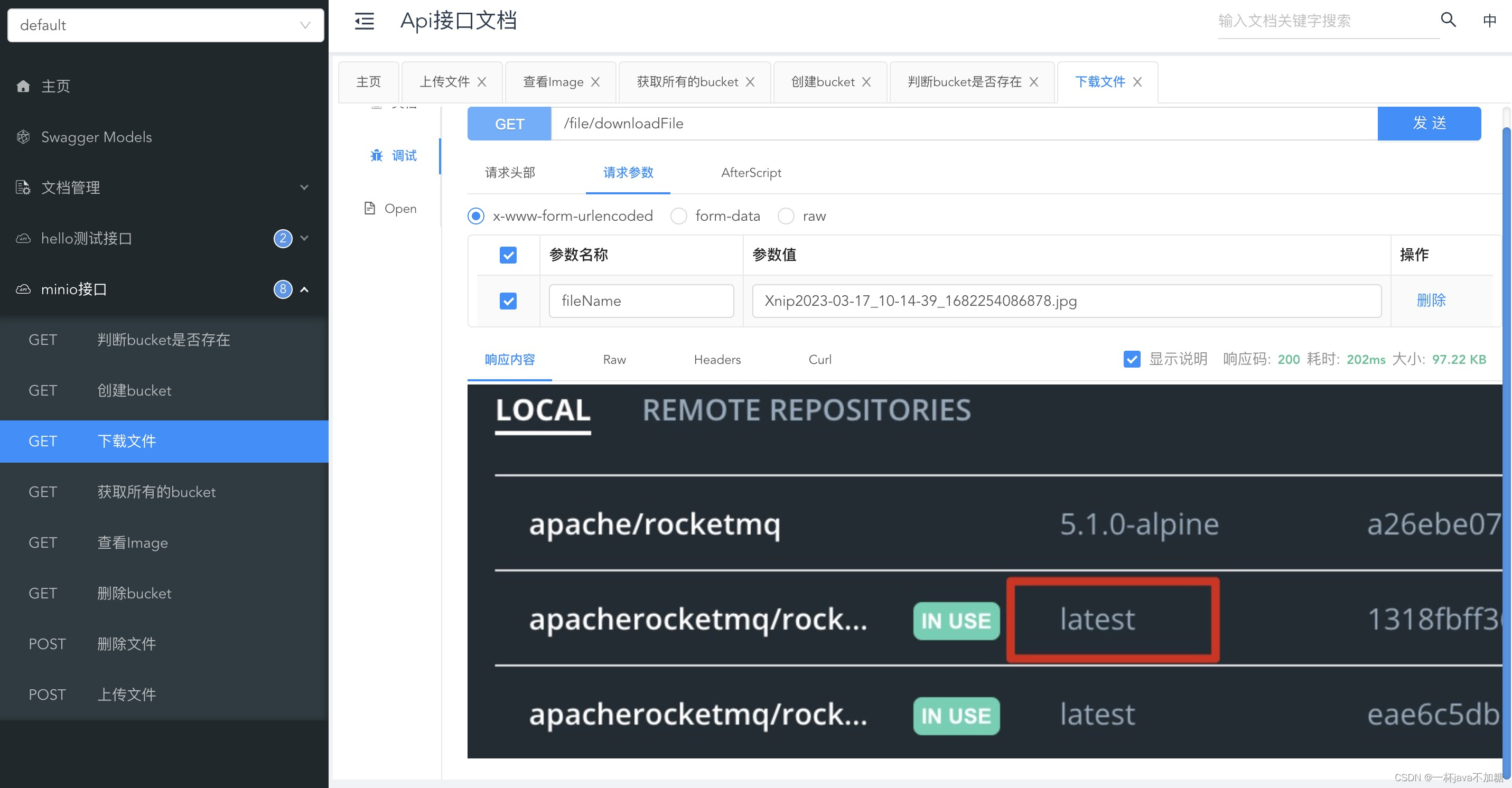Click the document keyword search field

pos(1328,21)
